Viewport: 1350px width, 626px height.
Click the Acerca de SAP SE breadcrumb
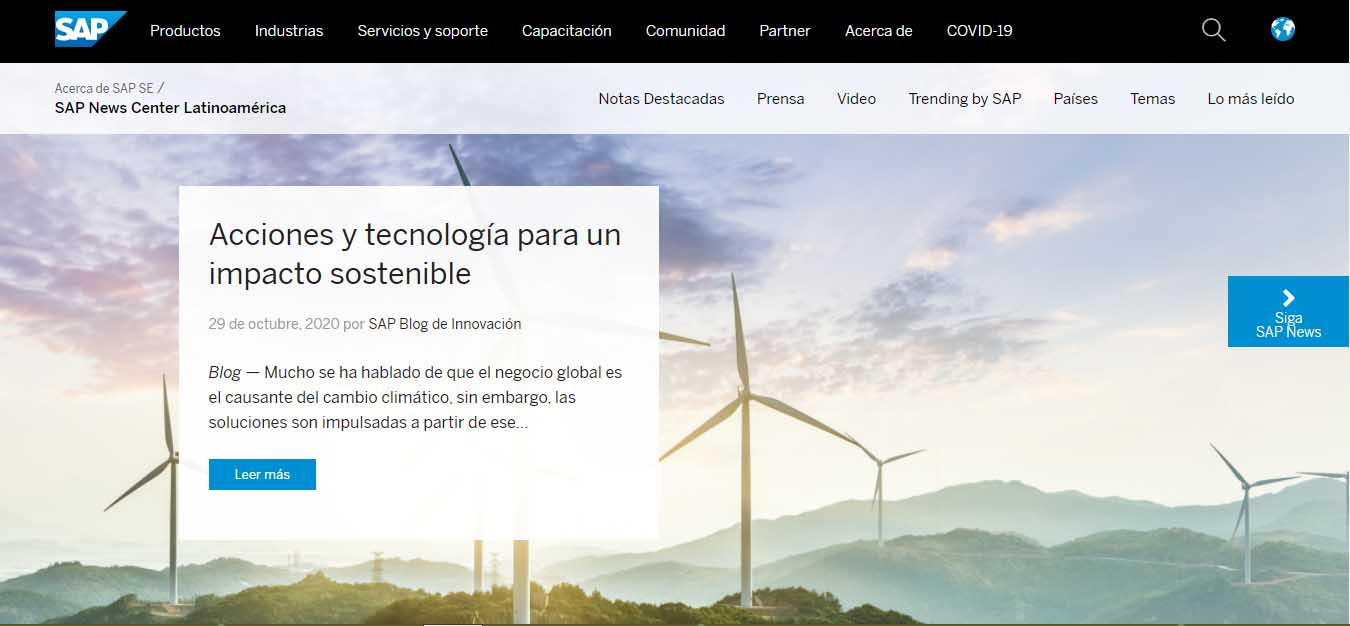coord(104,88)
